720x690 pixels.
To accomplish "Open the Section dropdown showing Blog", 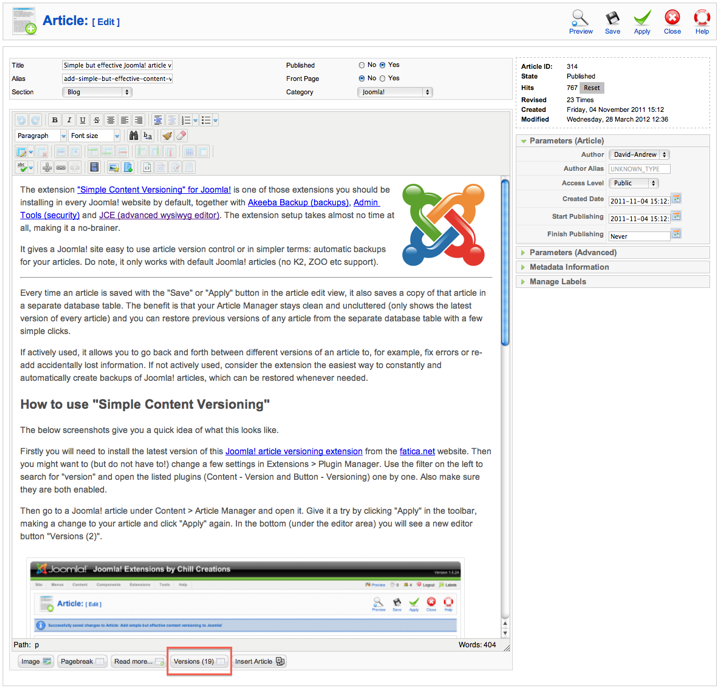I will pos(97,92).
